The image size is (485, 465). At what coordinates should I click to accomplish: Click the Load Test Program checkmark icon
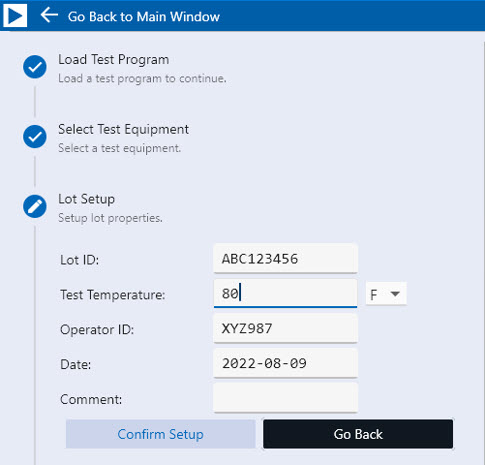[x=35, y=67]
